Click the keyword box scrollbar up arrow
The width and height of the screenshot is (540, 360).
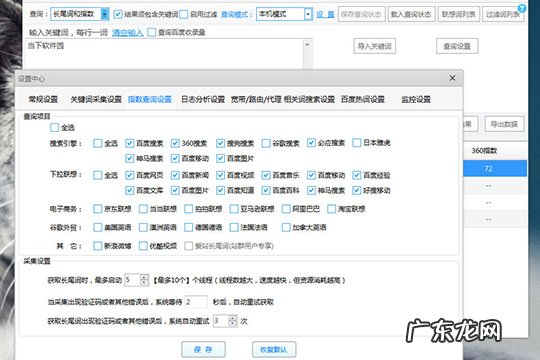308,44
